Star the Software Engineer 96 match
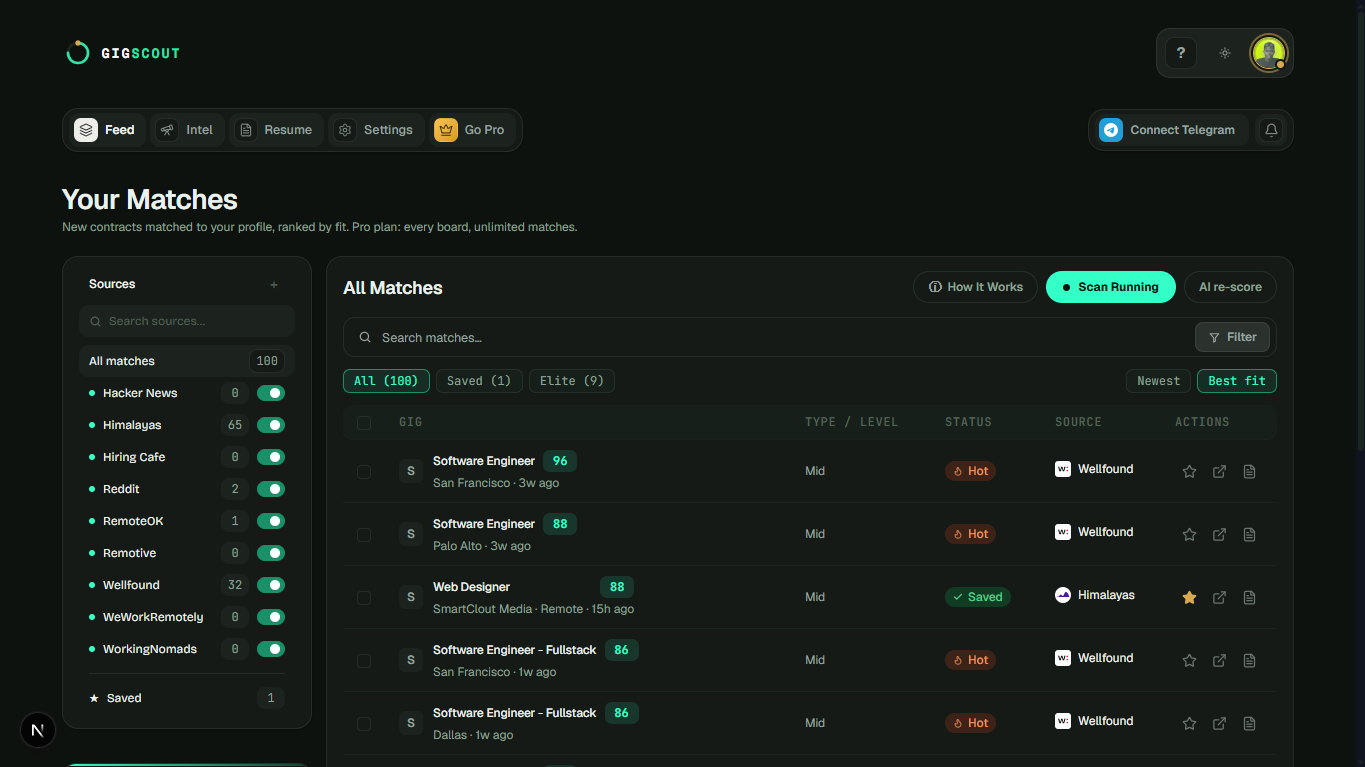Viewport: 1365px width, 767px height. (1189, 471)
